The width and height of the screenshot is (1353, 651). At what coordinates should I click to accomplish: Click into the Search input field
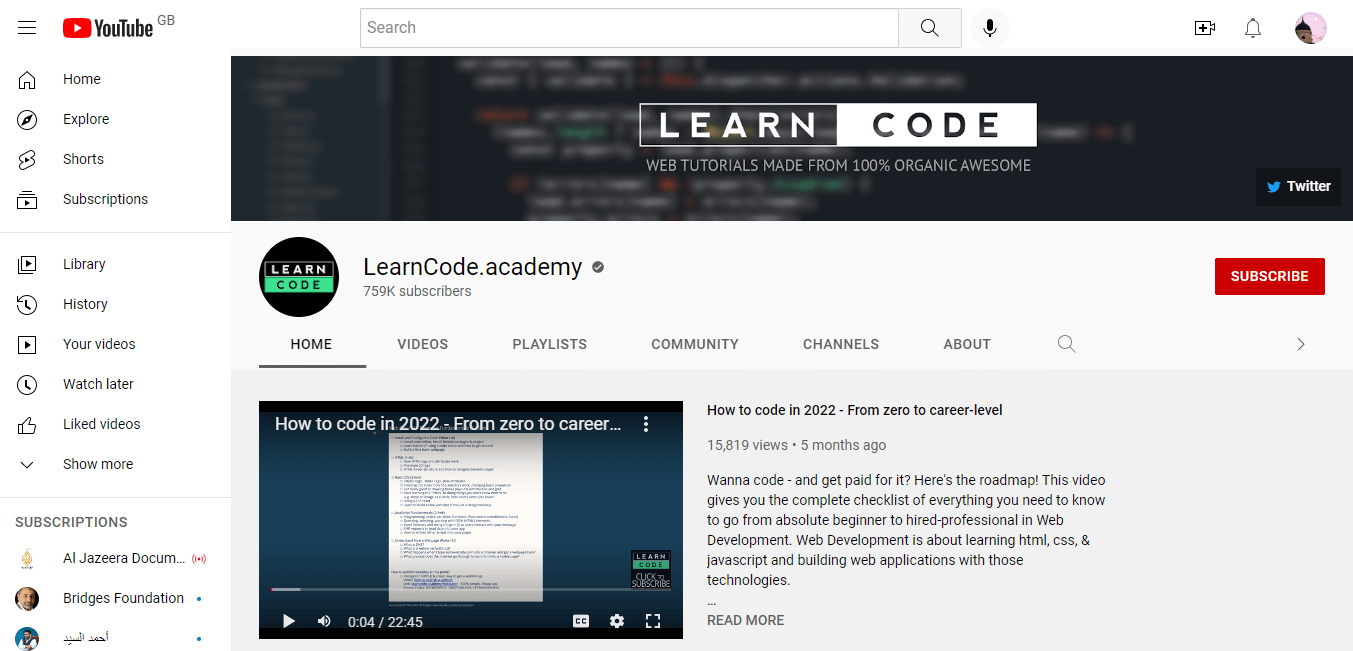click(x=629, y=28)
